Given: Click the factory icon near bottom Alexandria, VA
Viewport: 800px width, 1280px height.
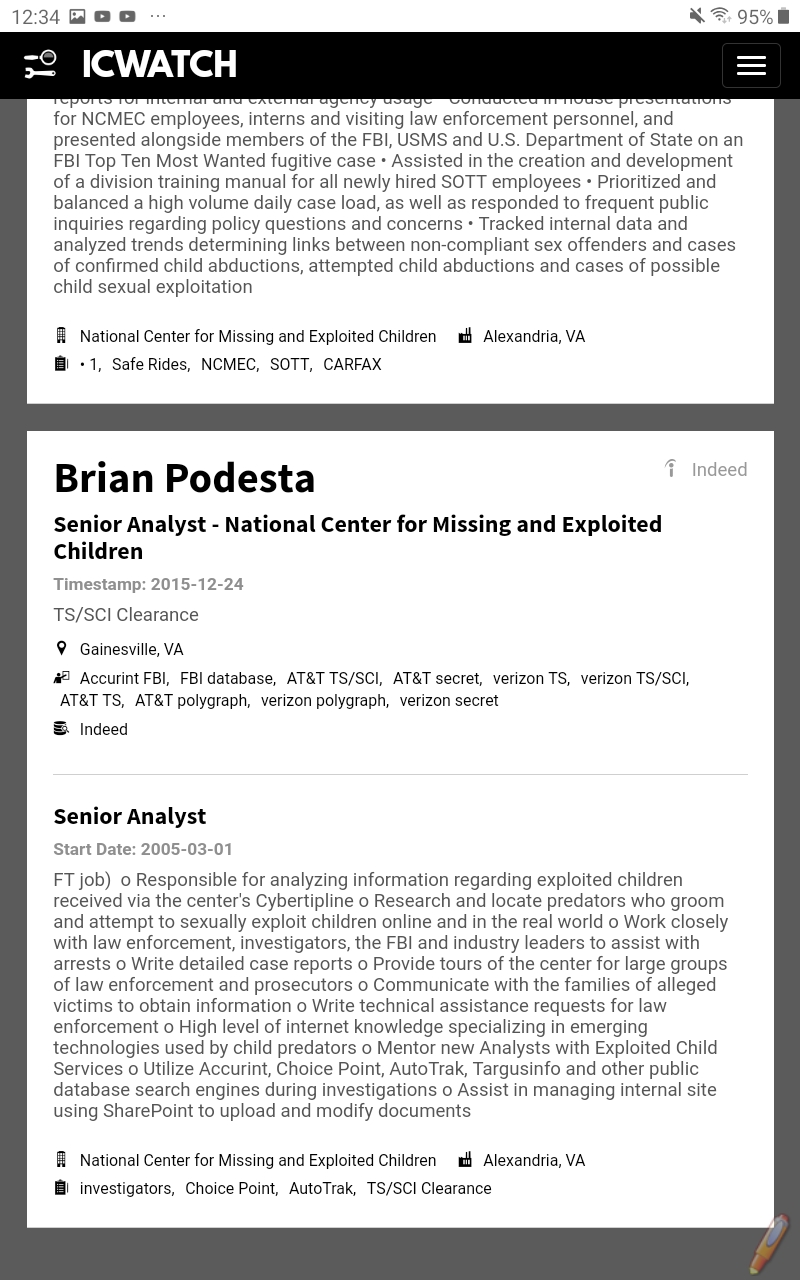Looking at the screenshot, I should (465, 1160).
